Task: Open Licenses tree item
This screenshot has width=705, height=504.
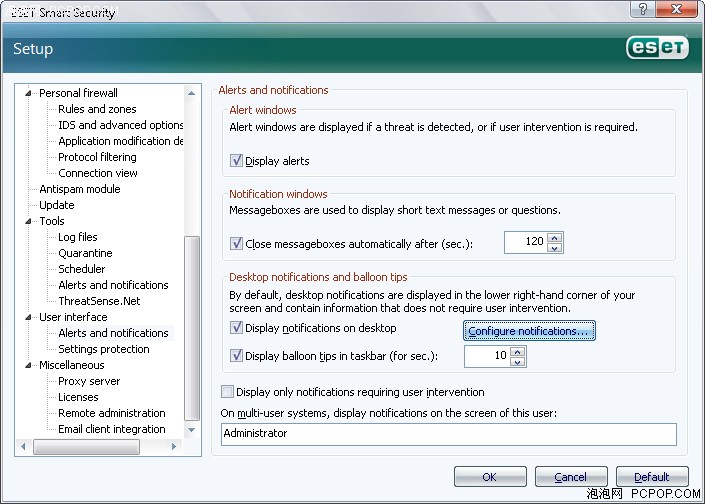Action: 78,397
